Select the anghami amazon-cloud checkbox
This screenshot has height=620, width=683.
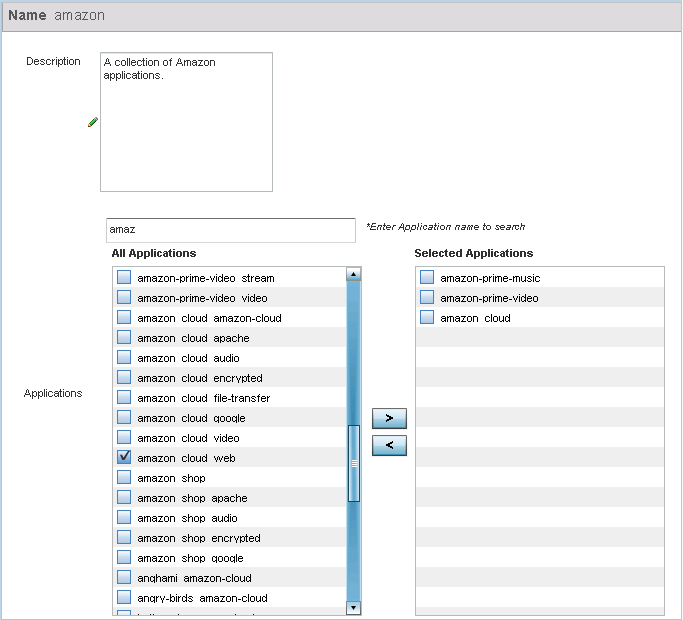point(124,577)
